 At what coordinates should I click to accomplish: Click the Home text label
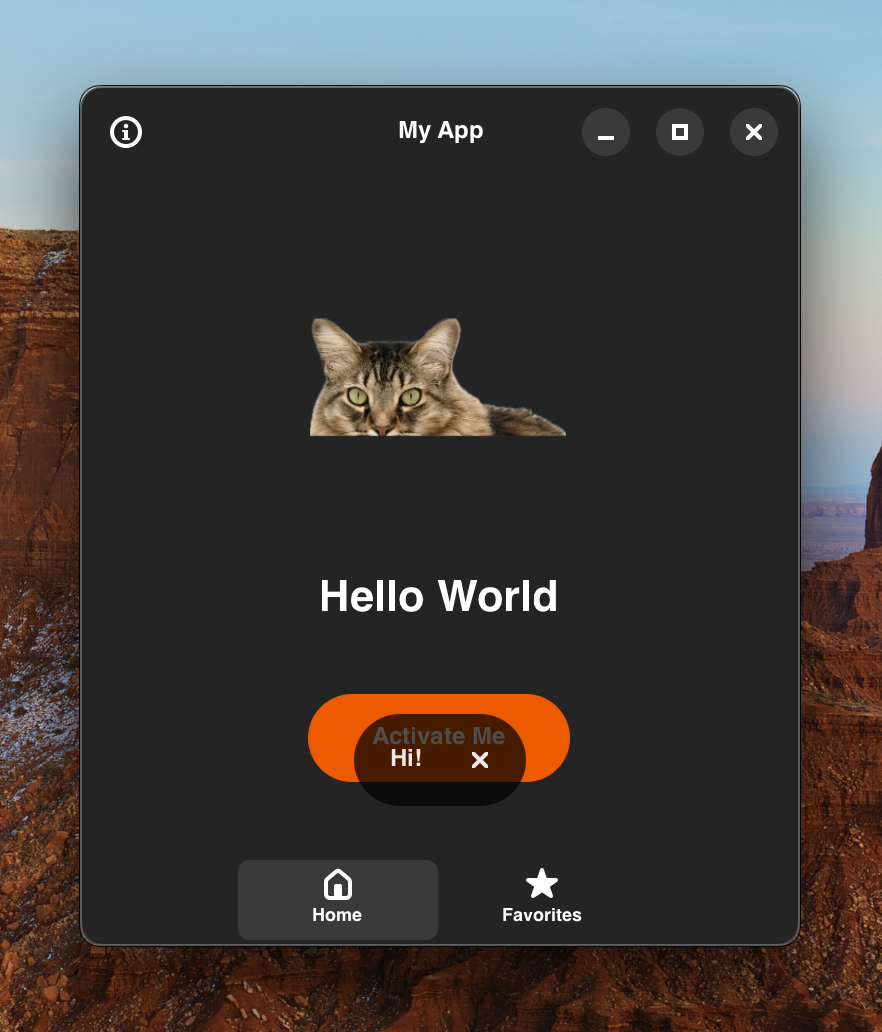pos(337,915)
